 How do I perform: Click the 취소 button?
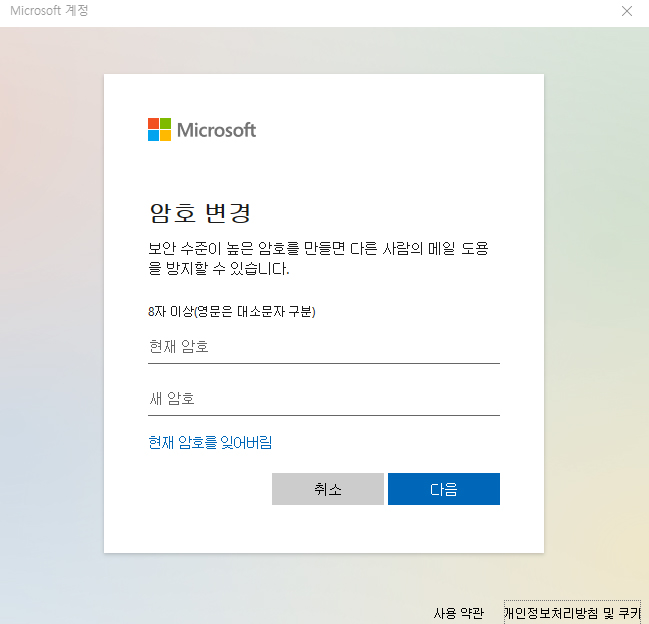tap(328, 489)
